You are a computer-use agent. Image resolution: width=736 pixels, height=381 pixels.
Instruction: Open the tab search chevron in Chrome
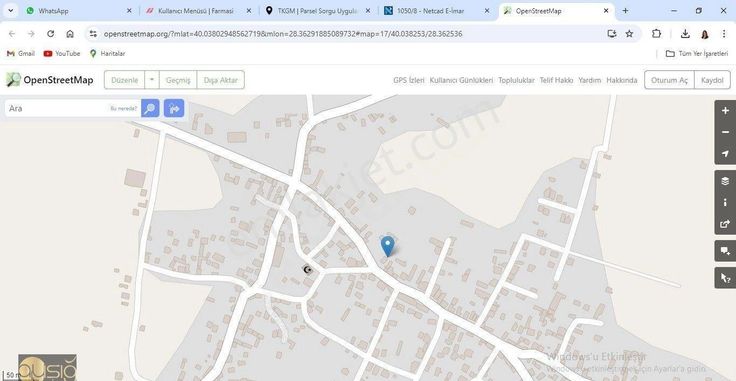tap(10, 10)
